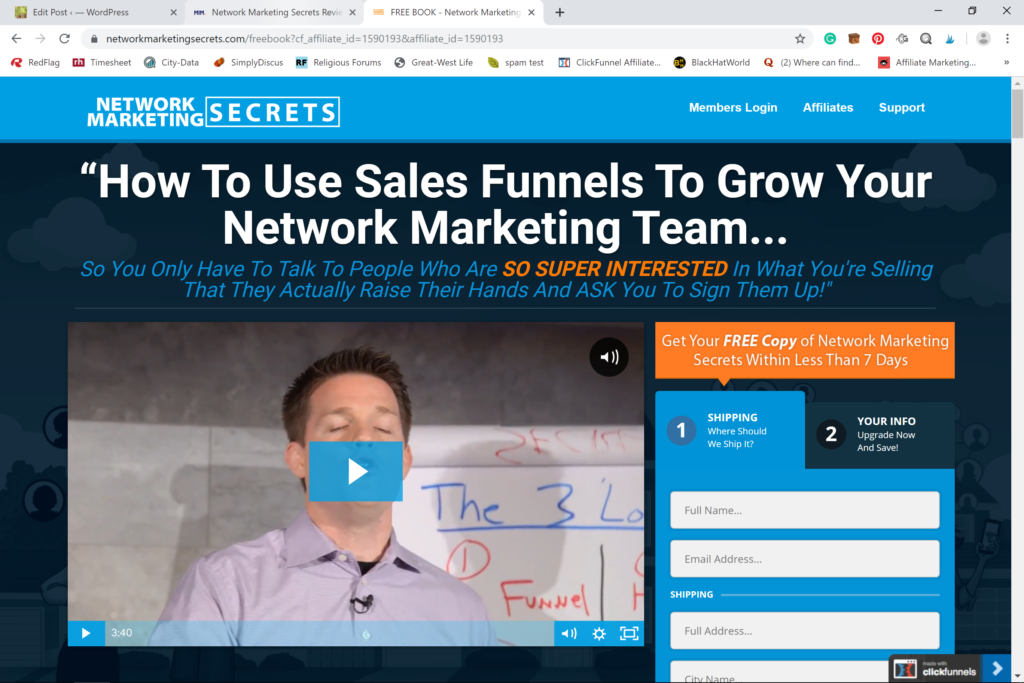1024x683 pixels.
Task: Open the Grammarly extension icon
Action: (x=830, y=39)
